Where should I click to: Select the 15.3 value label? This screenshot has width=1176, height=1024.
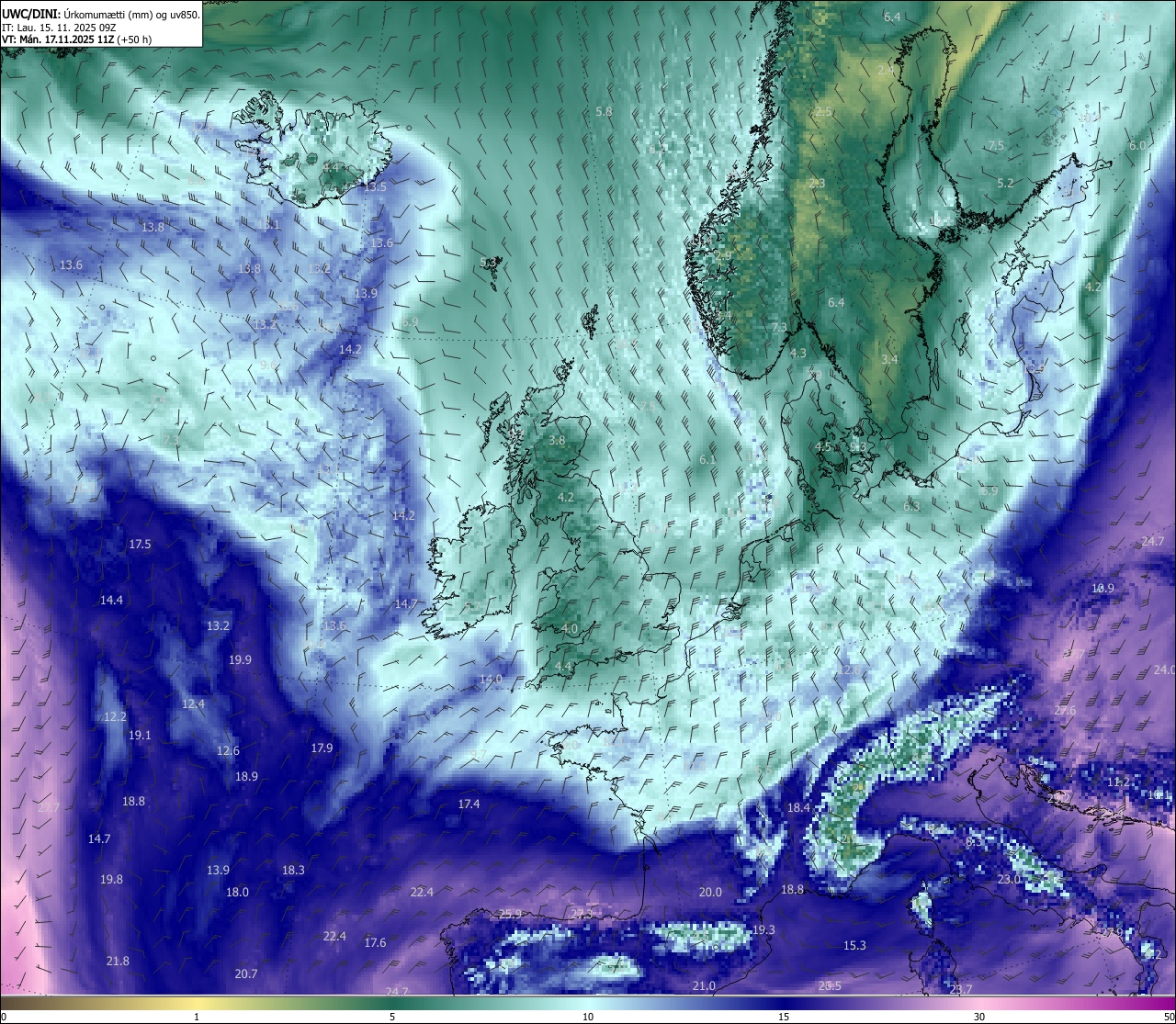(x=854, y=945)
